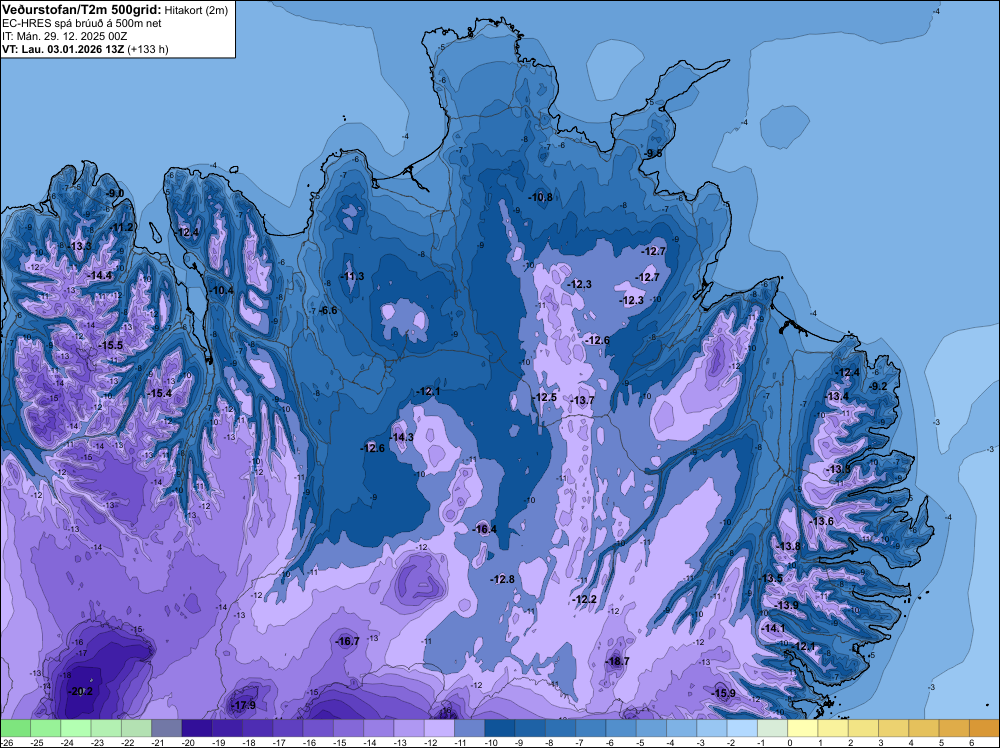Click the -15.9 temperature value

pyautogui.click(x=723, y=693)
